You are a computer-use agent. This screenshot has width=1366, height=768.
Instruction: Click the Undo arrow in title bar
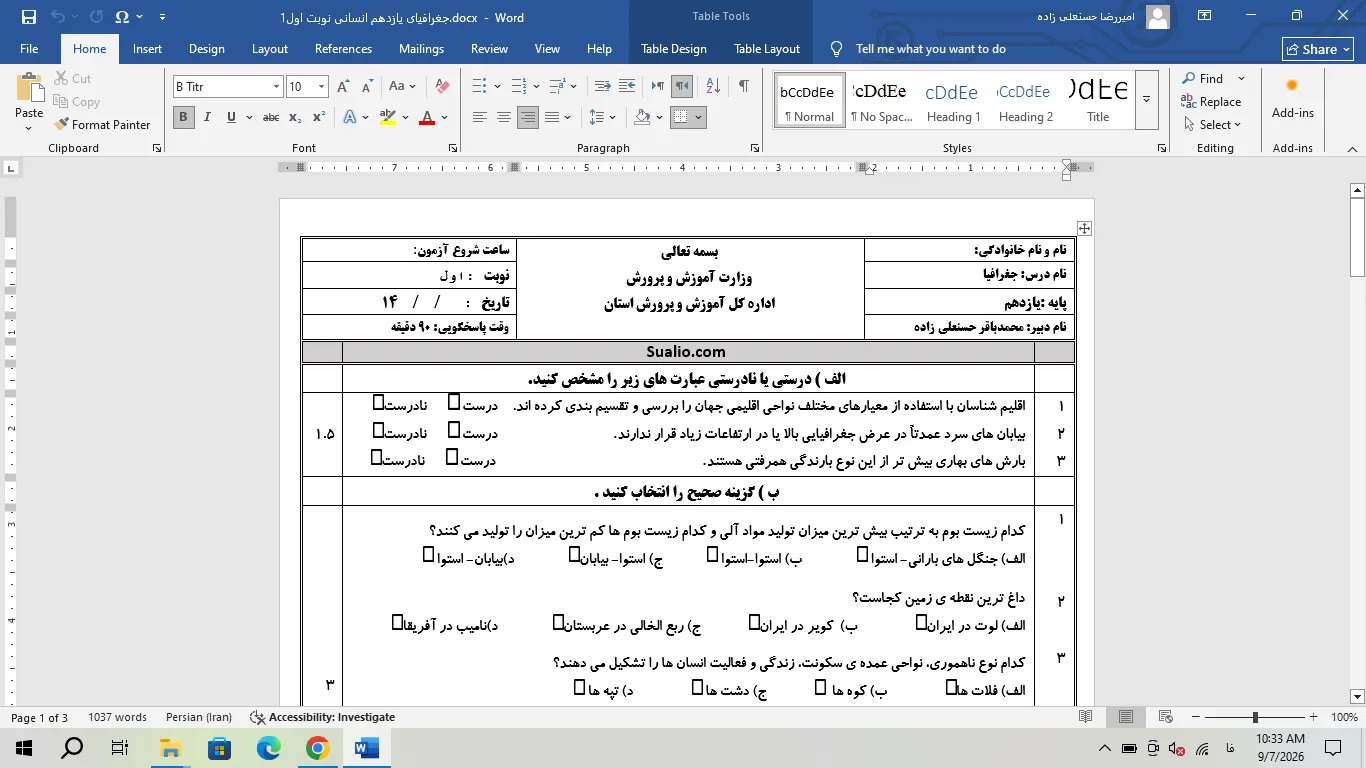[x=58, y=17]
